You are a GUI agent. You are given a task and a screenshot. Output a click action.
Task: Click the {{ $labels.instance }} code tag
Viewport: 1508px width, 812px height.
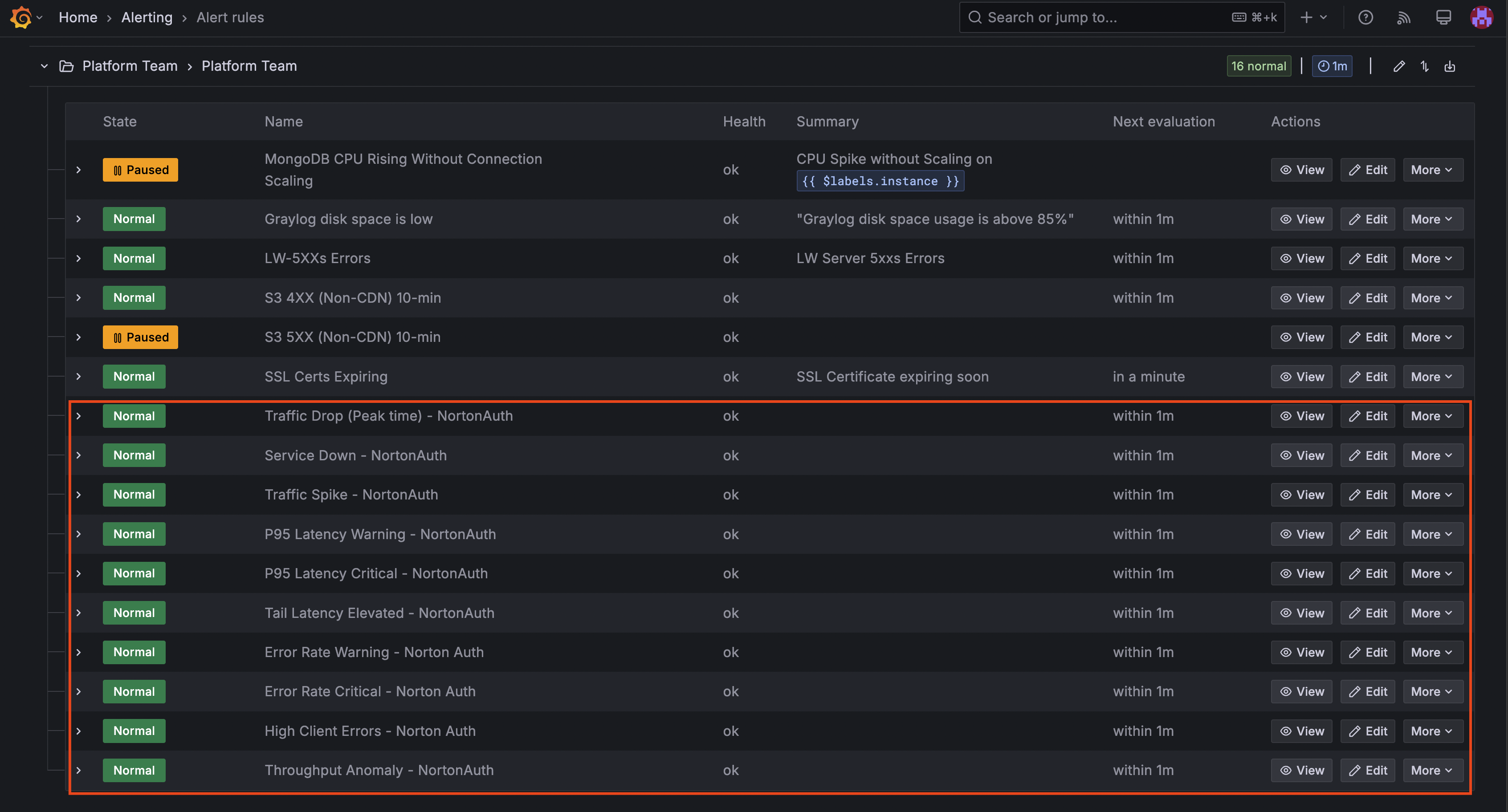pyautogui.click(x=880, y=181)
